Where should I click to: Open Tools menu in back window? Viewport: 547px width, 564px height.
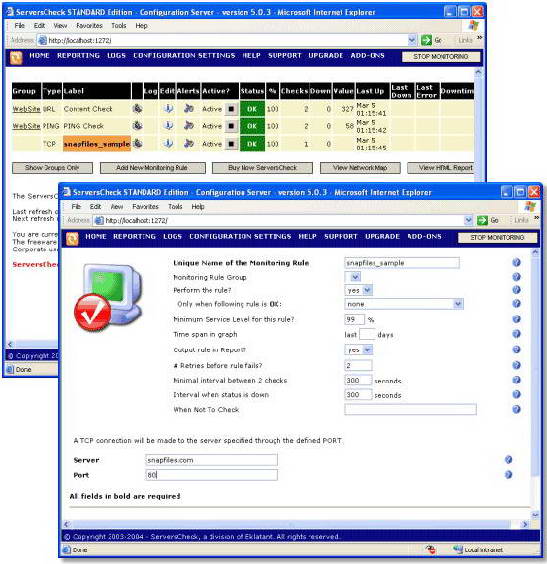pyautogui.click(x=118, y=26)
